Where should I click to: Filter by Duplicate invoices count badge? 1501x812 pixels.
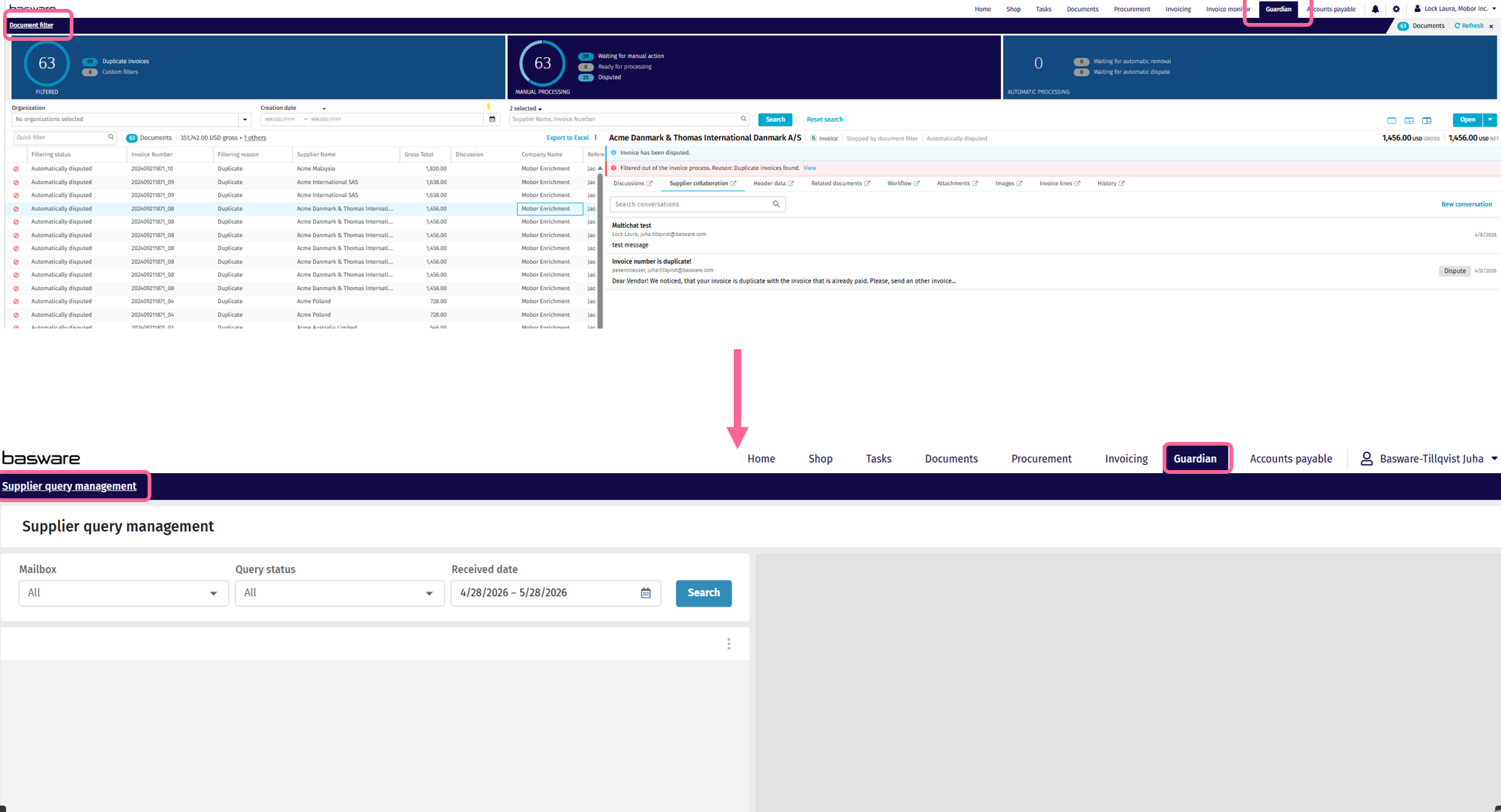(90, 62)
